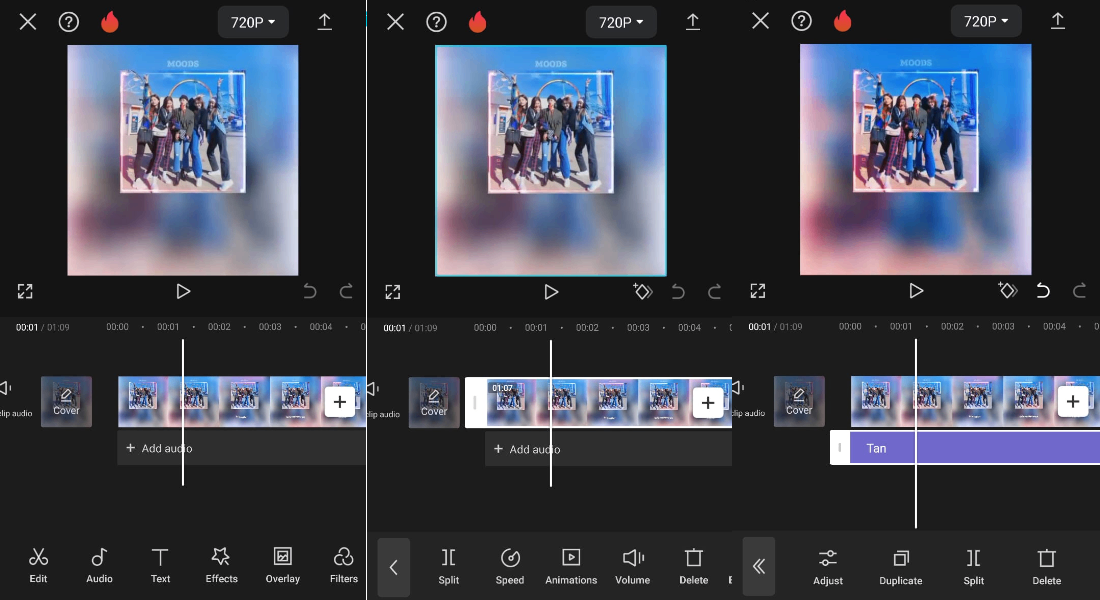Open 720P resolution dropdown in middle panel

pos(621,22)
